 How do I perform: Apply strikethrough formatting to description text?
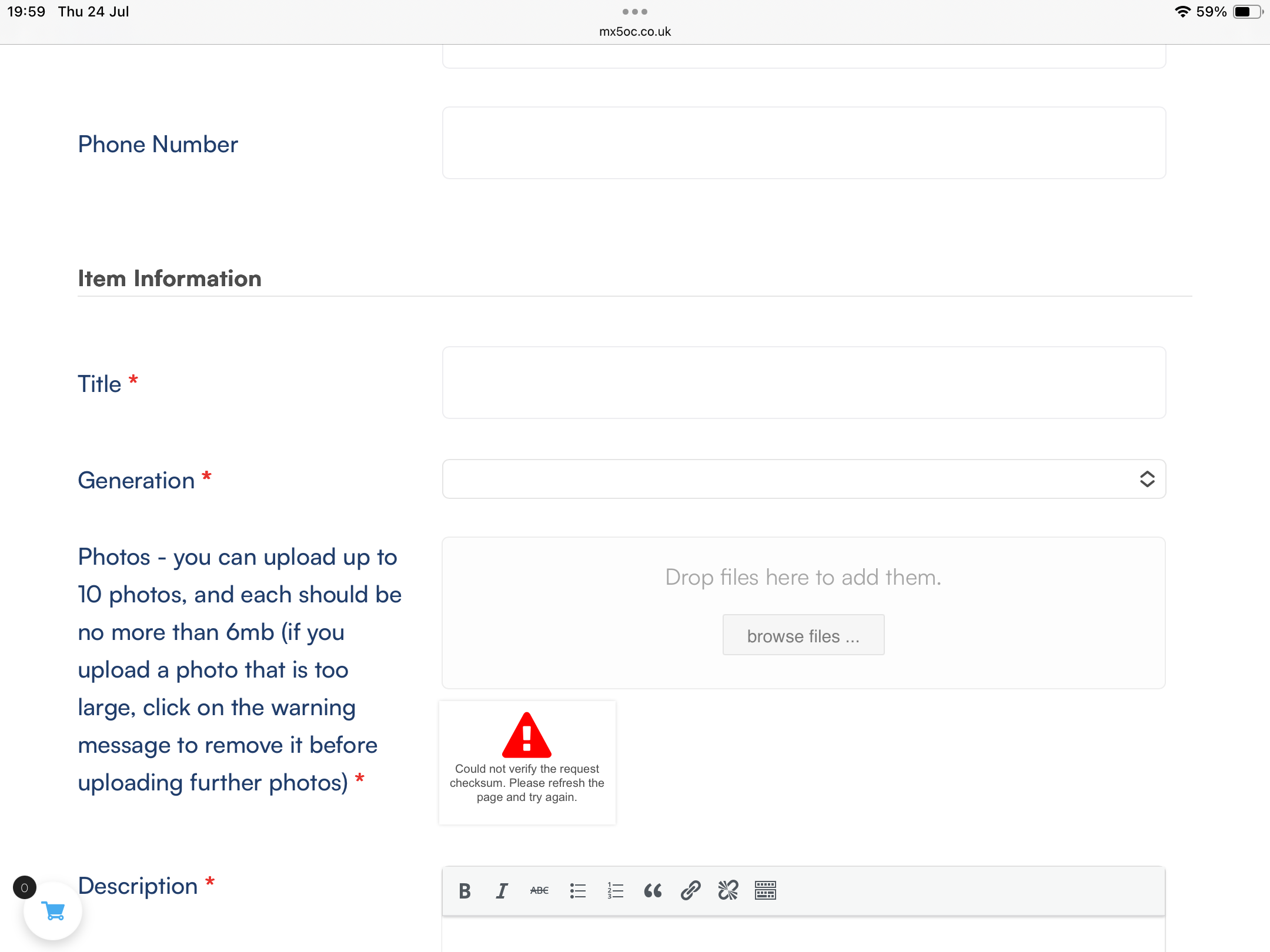pos(539,891)
